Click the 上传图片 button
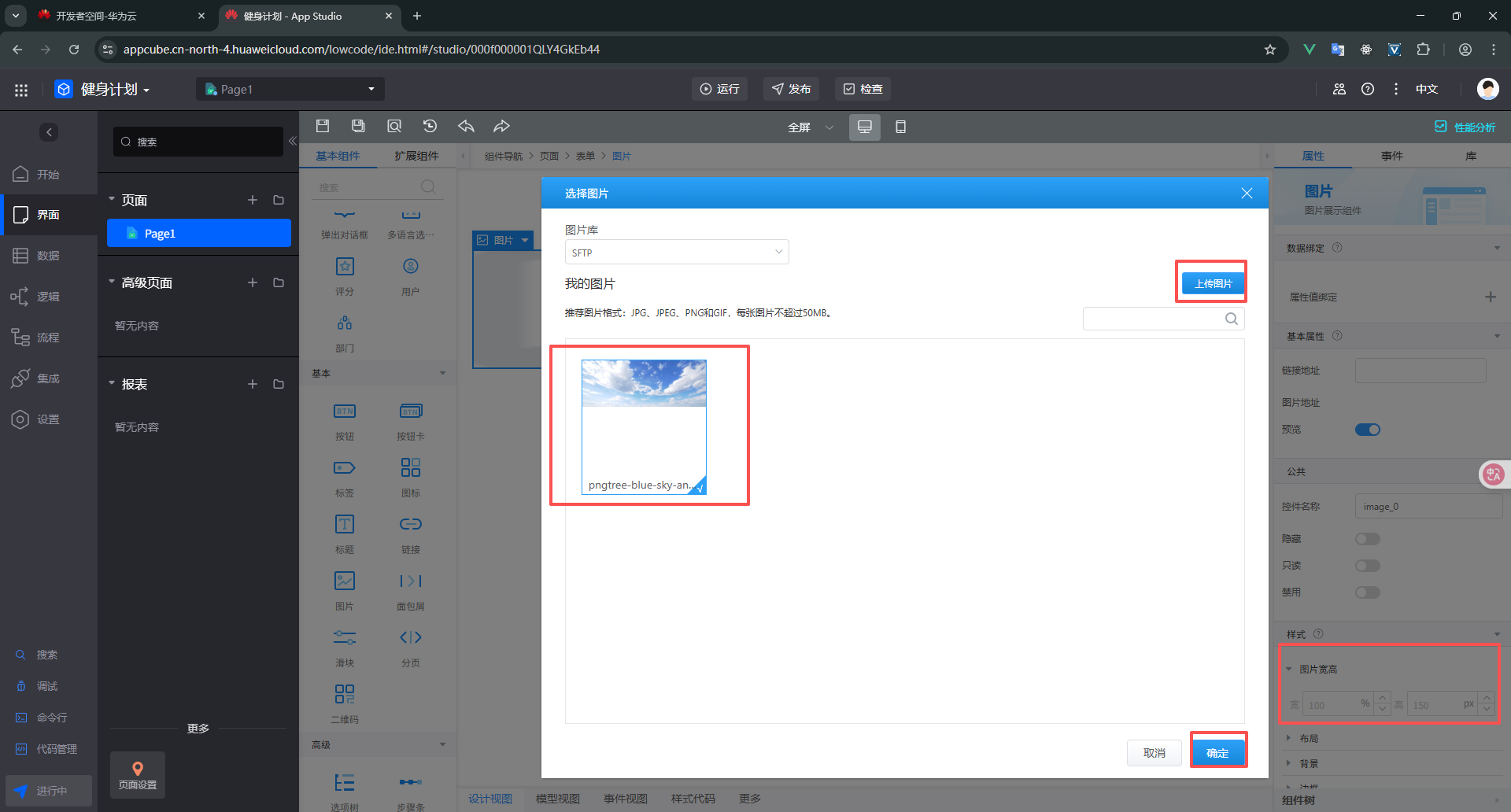This screenshot has height=812, width=1511. click(1212, 283)
